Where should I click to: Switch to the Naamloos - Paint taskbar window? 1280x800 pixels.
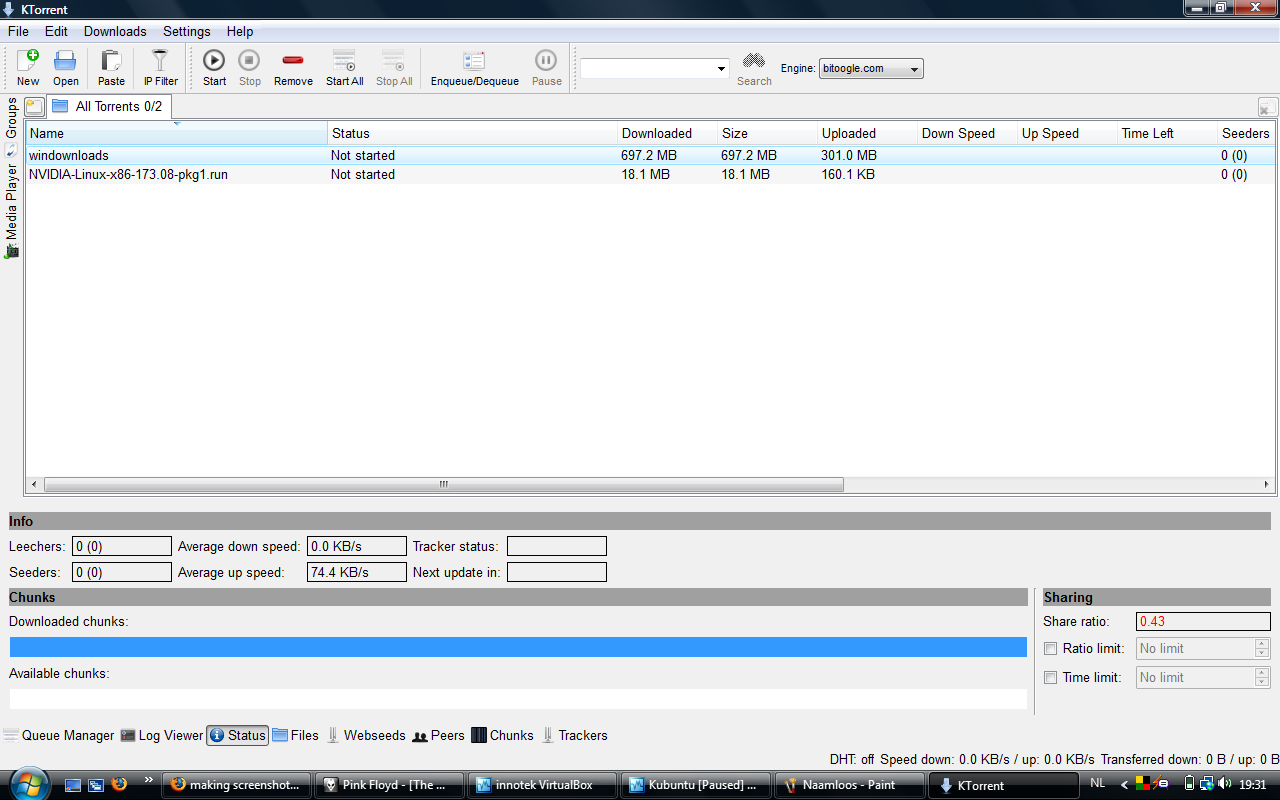point(848,785)
